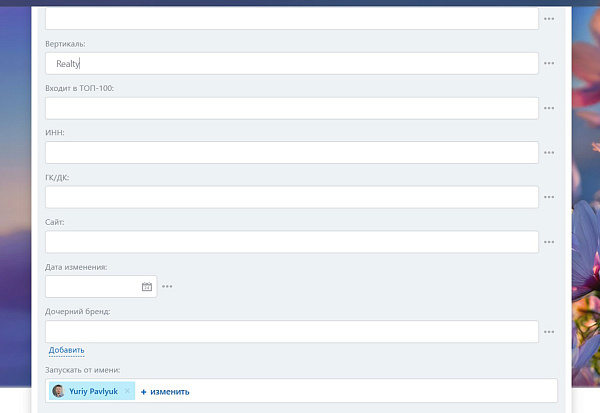Click the Добавить link
The image size is (600, 413).
[67, 350]
